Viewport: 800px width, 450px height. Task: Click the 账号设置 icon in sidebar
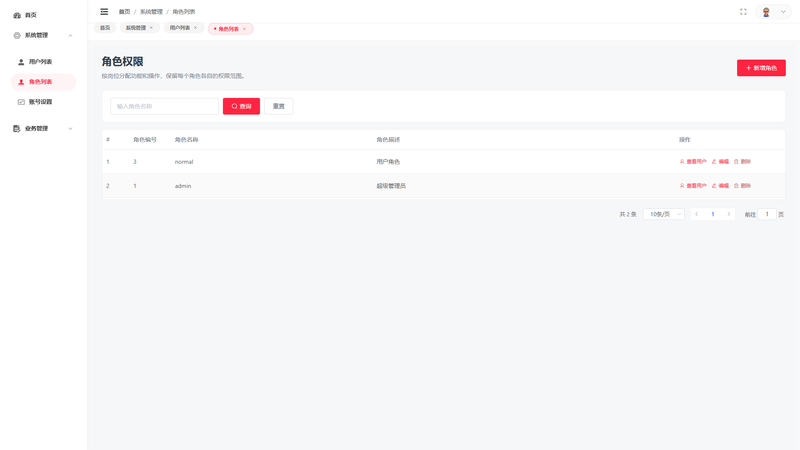(x=21, y=102)
